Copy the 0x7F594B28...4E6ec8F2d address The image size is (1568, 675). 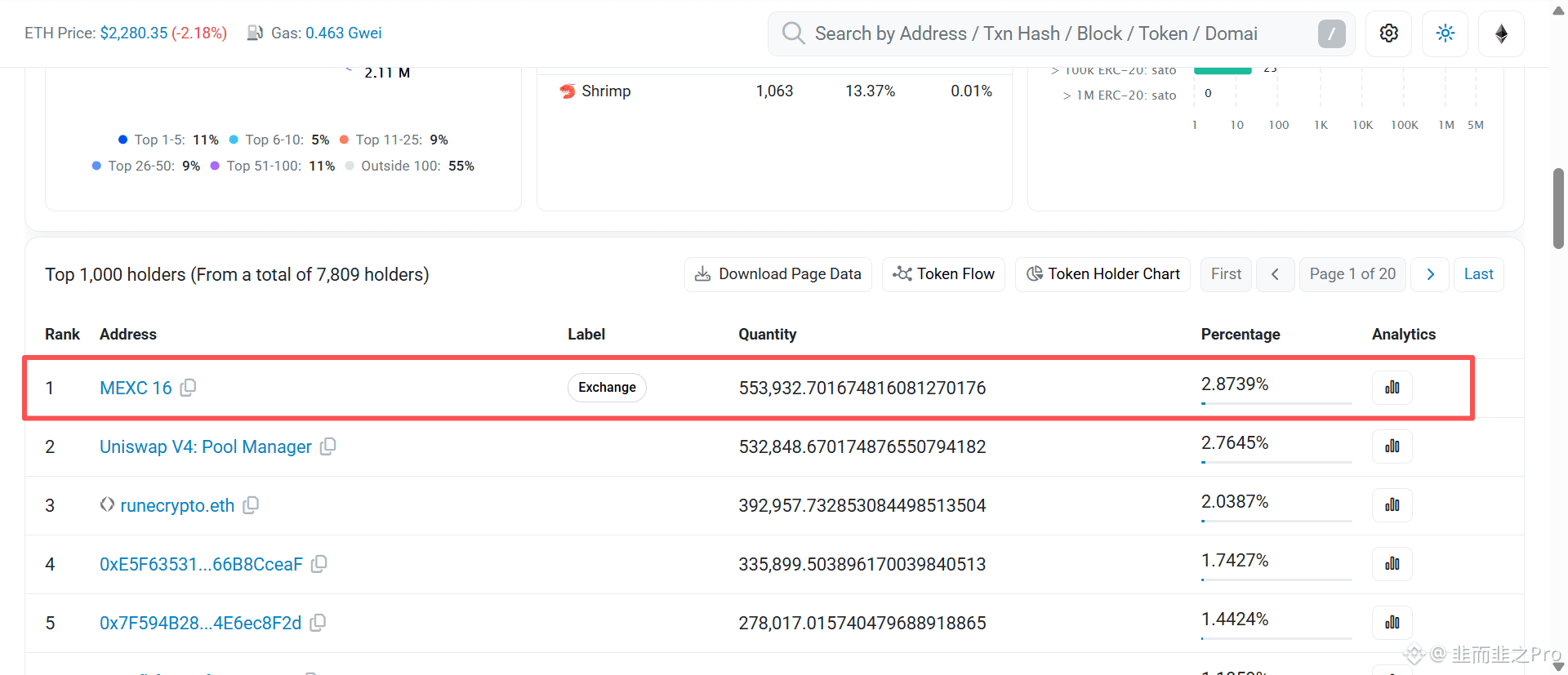[318, 623]
